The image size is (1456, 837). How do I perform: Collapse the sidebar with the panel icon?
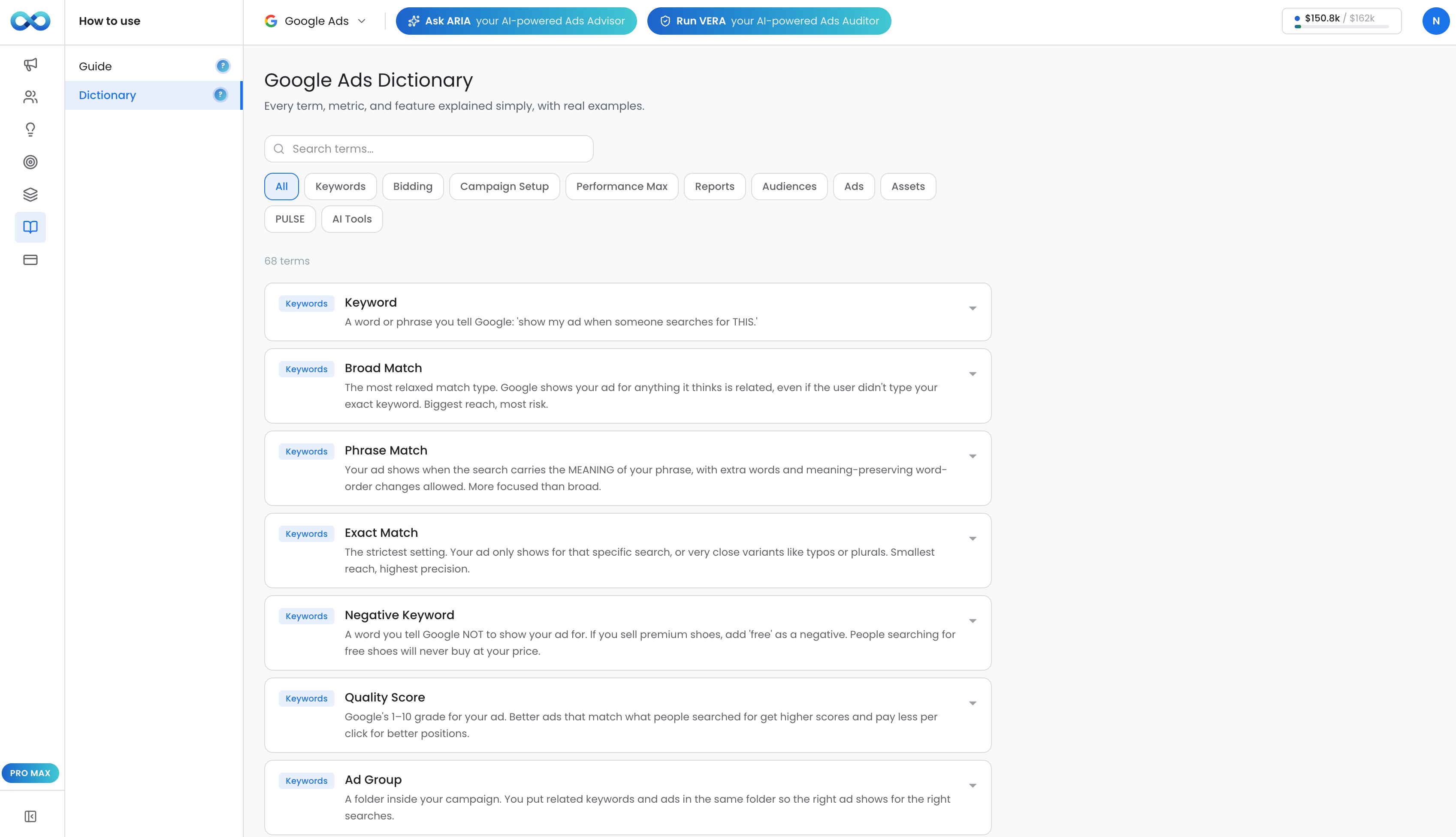[x=30, y=816]
